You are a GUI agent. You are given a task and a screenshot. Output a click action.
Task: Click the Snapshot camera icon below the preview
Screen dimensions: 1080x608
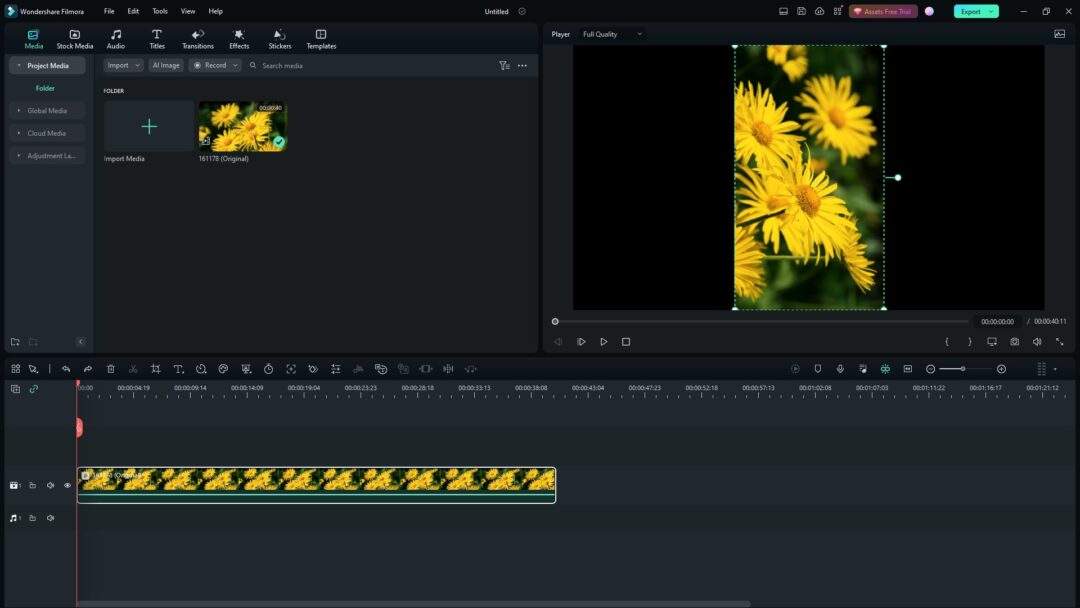(x=1014, y=341)
